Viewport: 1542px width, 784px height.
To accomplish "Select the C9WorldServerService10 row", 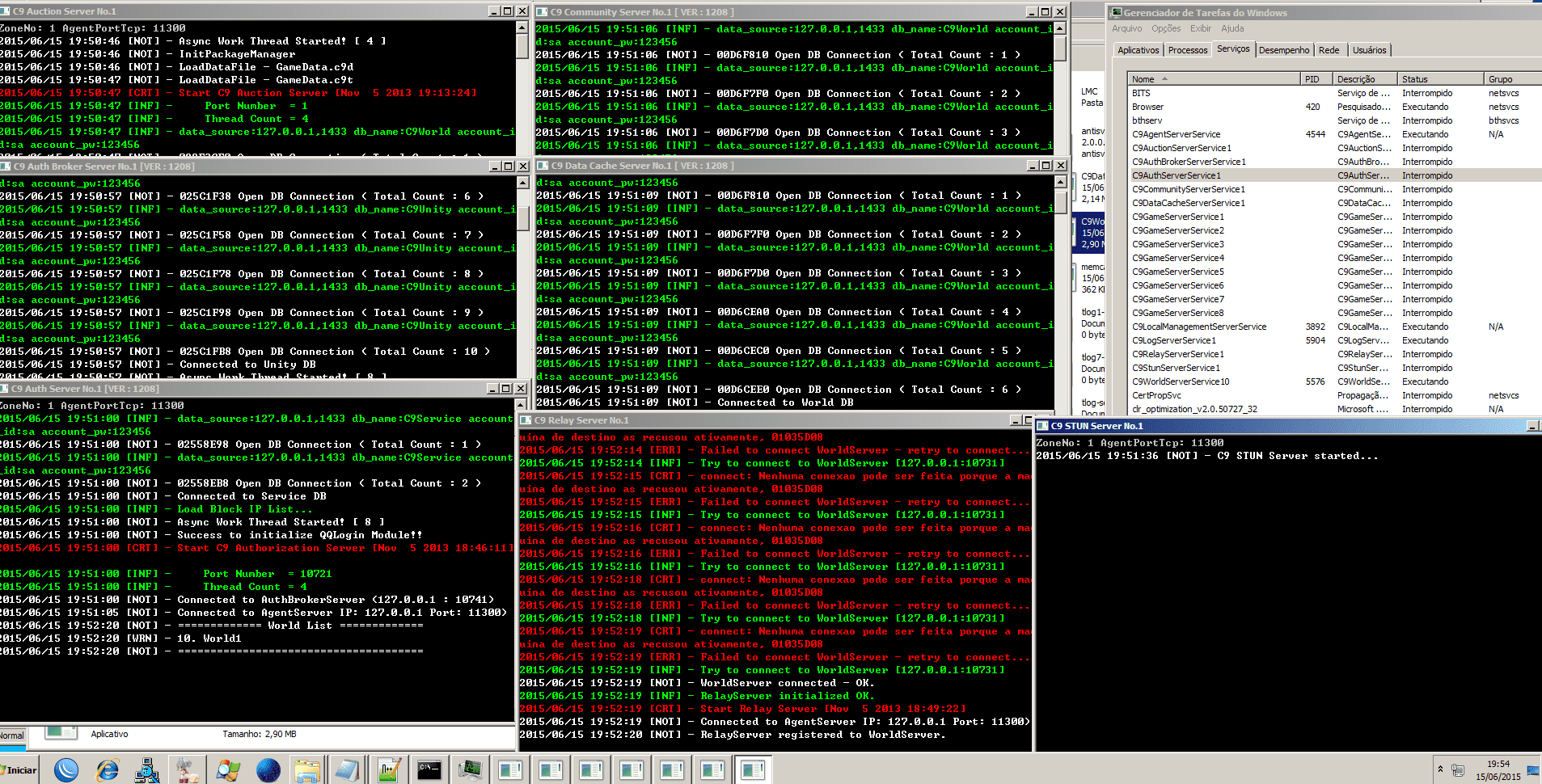I will tap(1335, 381).
